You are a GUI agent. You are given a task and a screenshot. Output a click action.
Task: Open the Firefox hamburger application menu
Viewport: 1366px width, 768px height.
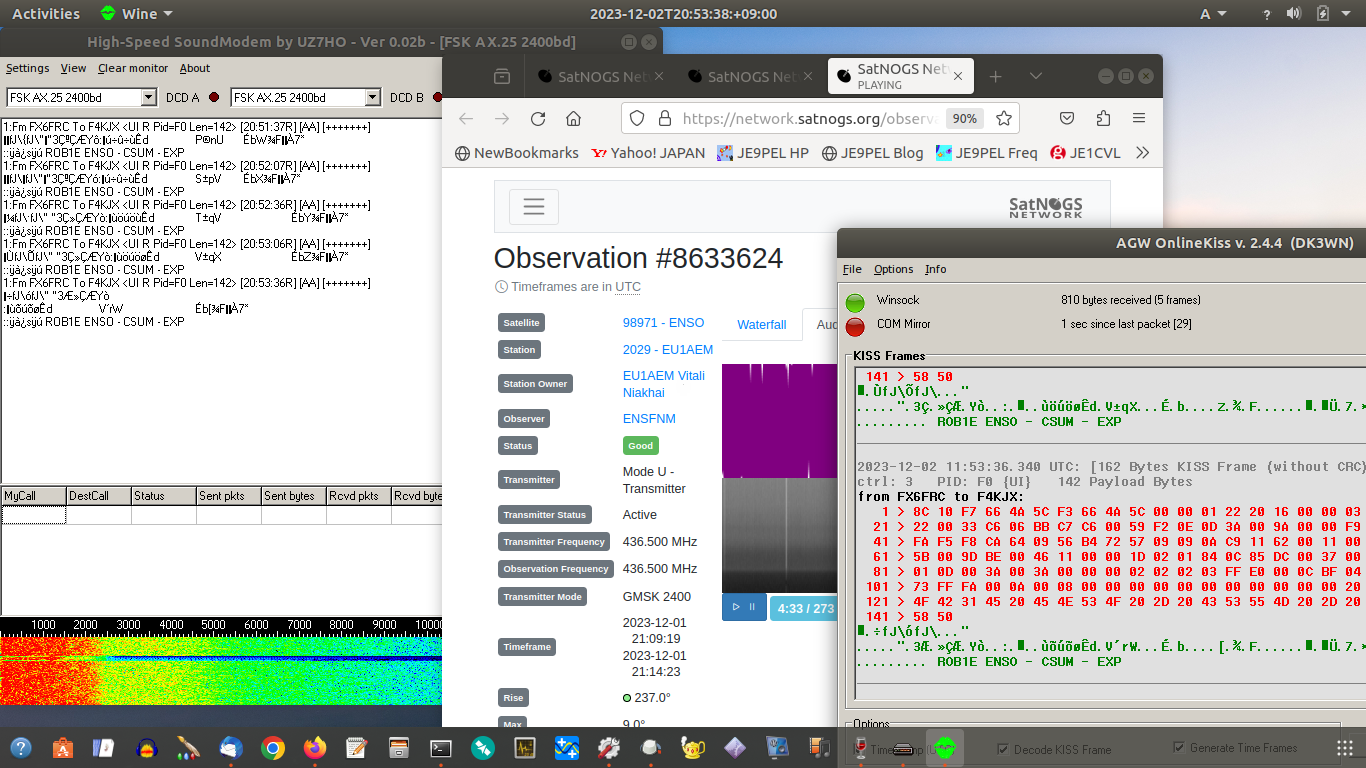(x=1139, y=118)
